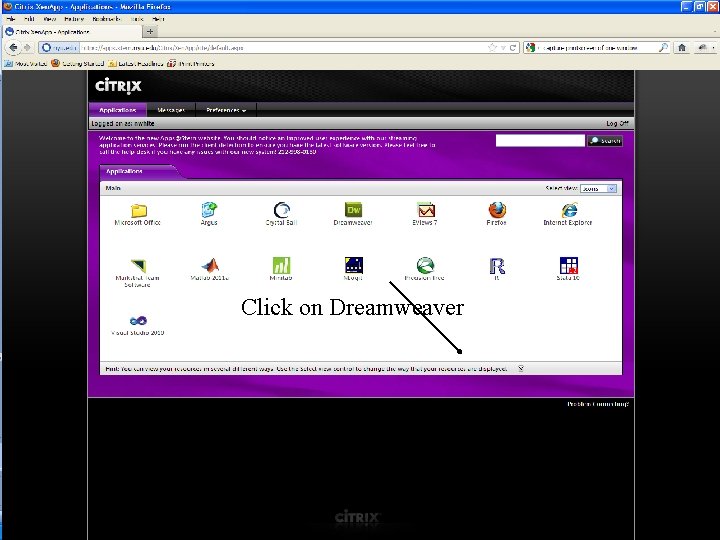Open Most Visited bookmark
This screenshot has height=540, width=720.
coord(26,63)
